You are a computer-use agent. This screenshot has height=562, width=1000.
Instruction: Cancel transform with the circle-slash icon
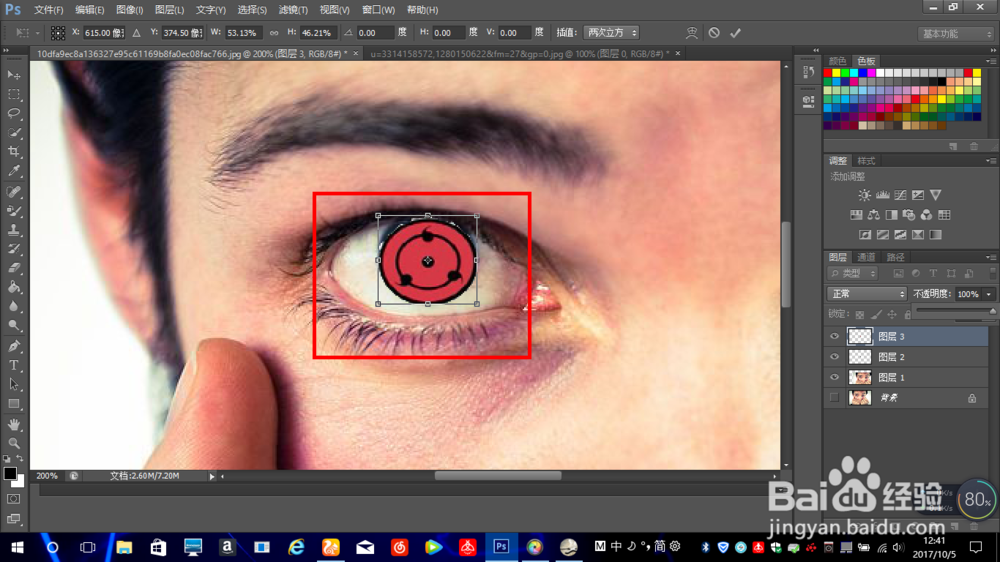[x=714, y=33]
